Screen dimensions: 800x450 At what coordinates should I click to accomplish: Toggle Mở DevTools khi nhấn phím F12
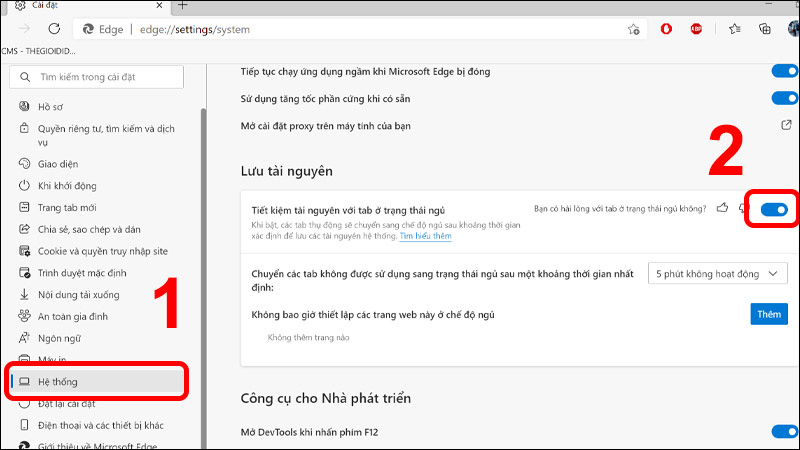tap(785, 432)
